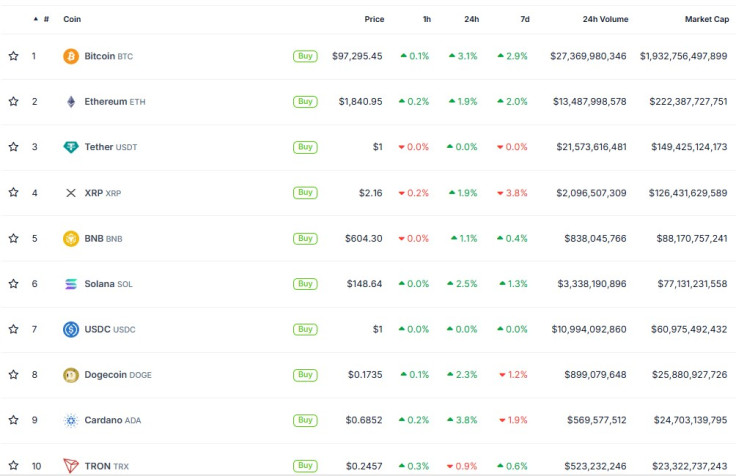Select 24h volume $13,487,998,578

tap(590, 102)
